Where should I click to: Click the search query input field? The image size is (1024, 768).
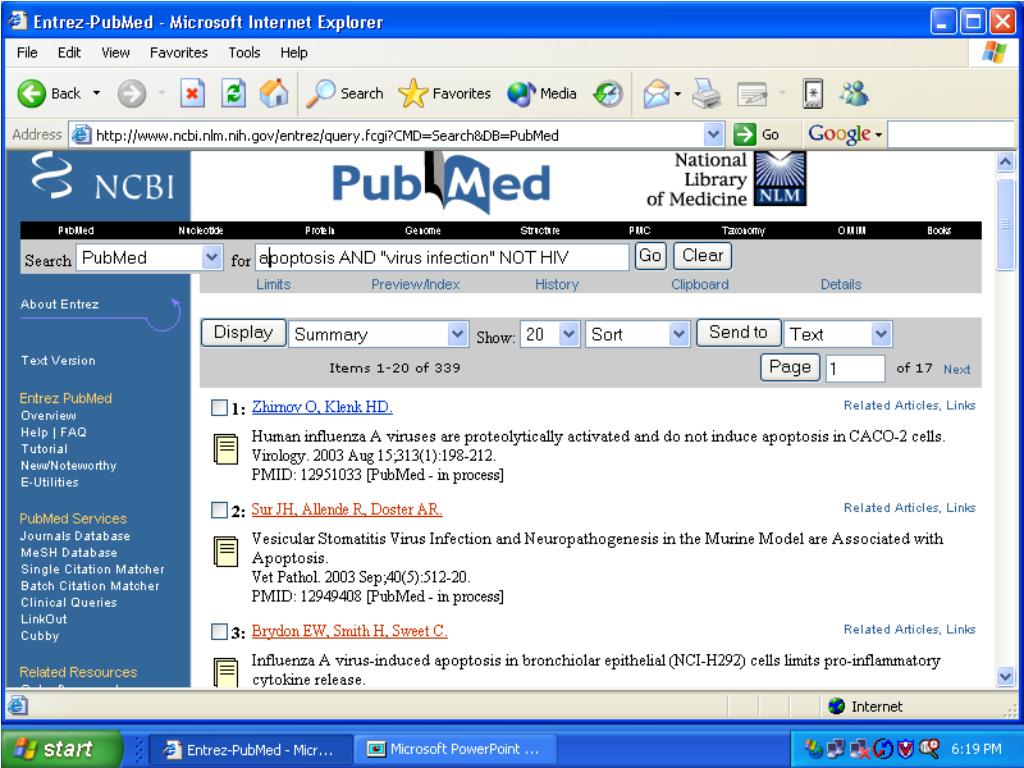click(441, 257)
